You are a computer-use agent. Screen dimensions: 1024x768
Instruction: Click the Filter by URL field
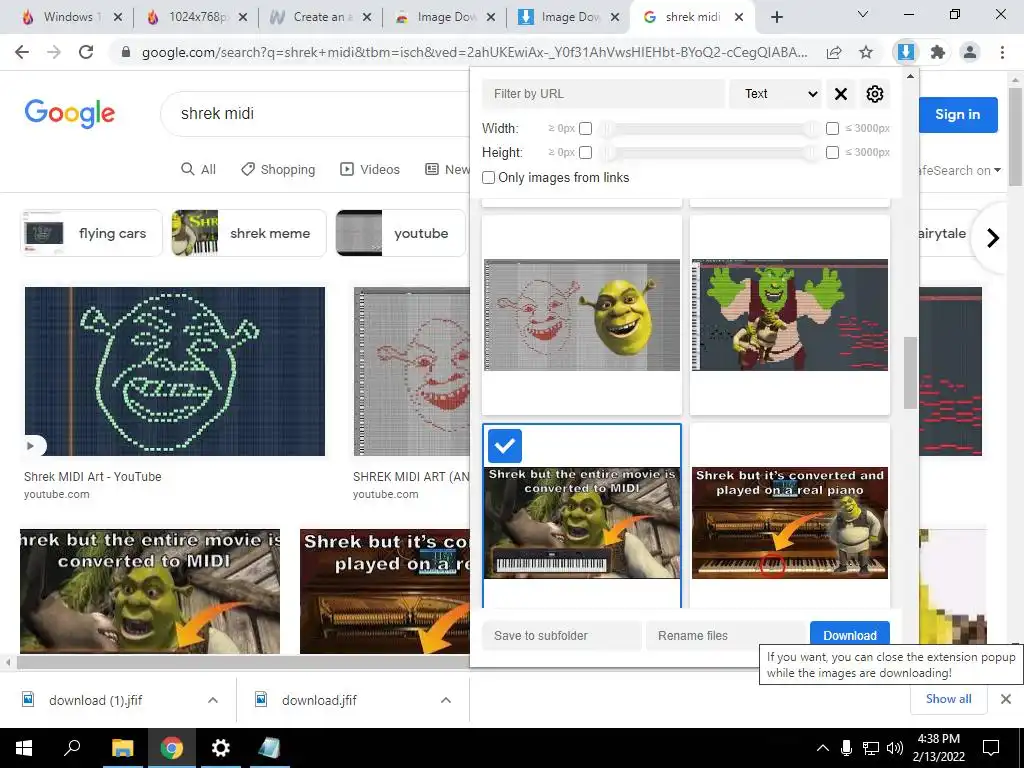pos(603,94)
